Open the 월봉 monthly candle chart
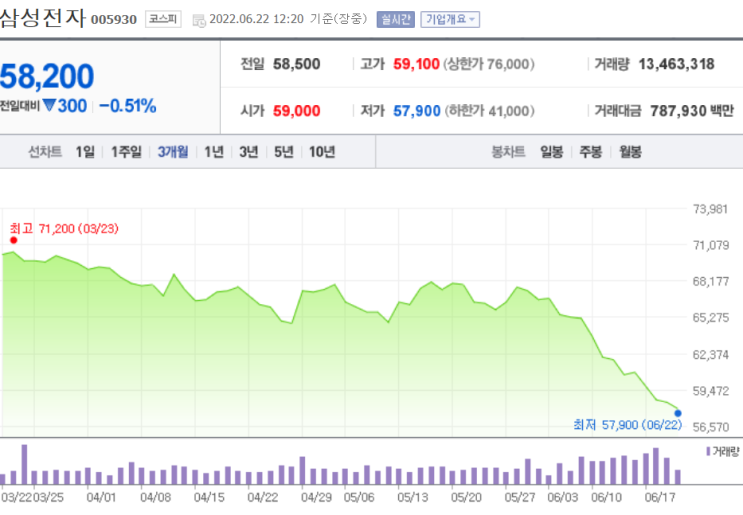 tap(631, 152)
